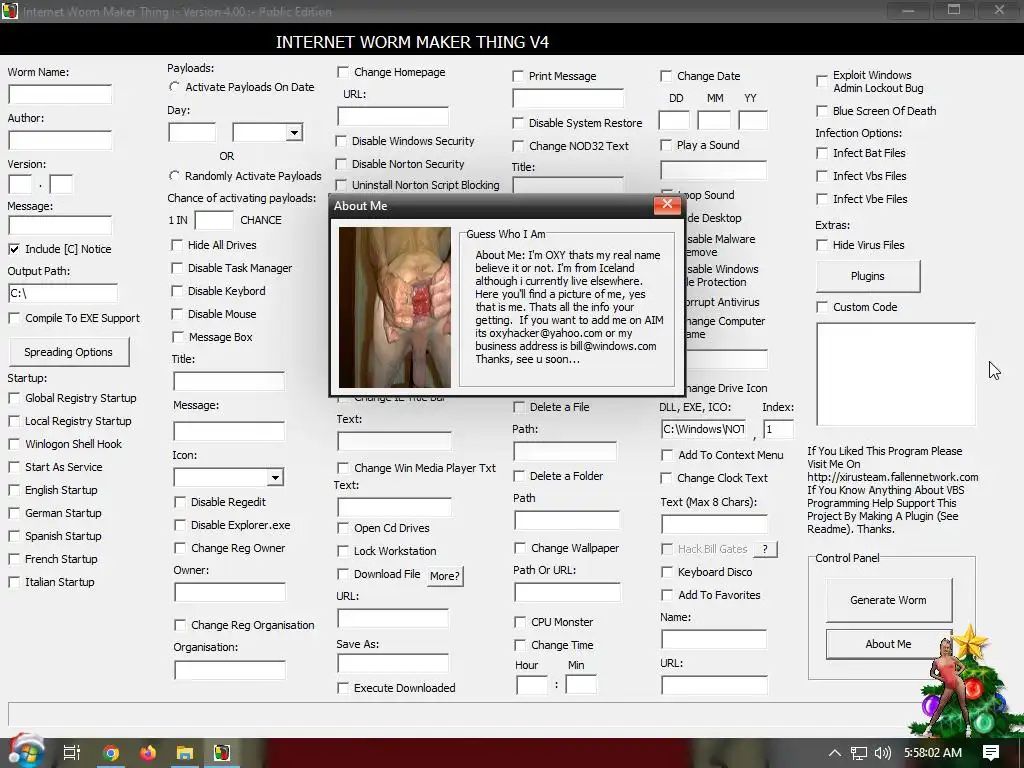1024x768 pixels.
Task: Open Spreading Options
Action: (69, 352)
